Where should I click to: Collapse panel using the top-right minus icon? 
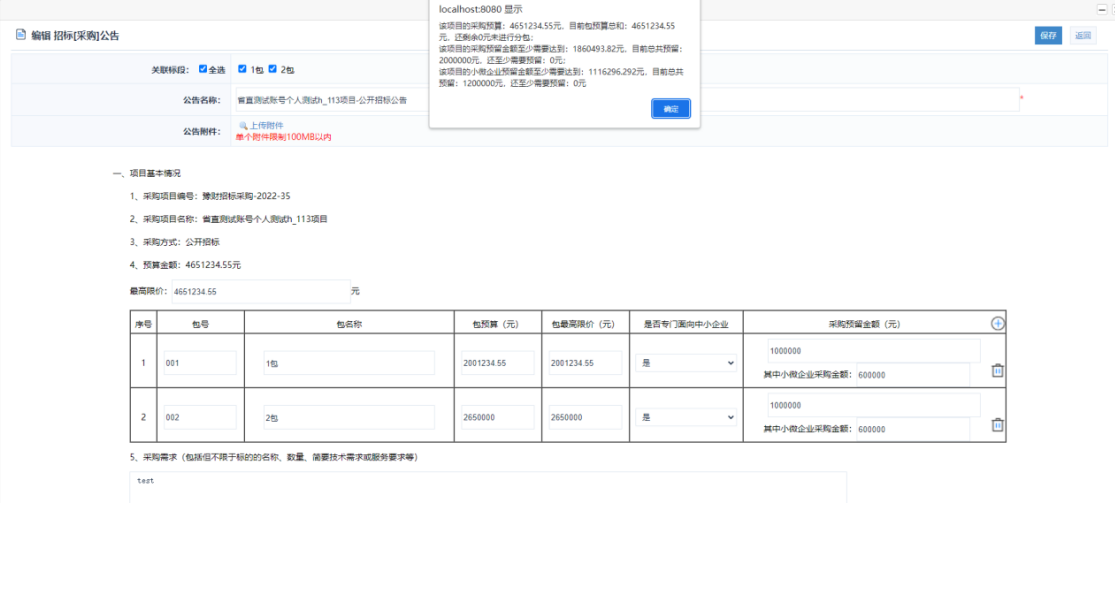coord(1102,9)
